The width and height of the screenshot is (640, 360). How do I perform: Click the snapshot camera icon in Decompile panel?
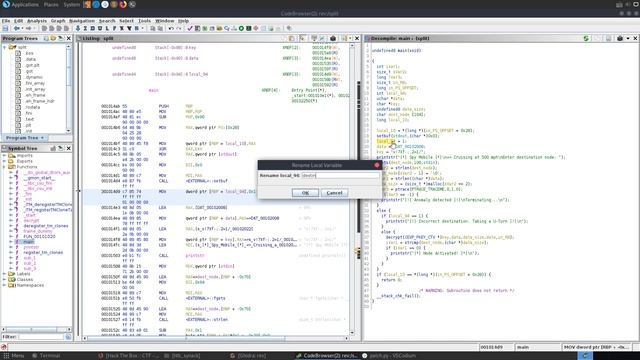(x=620, y=38)
